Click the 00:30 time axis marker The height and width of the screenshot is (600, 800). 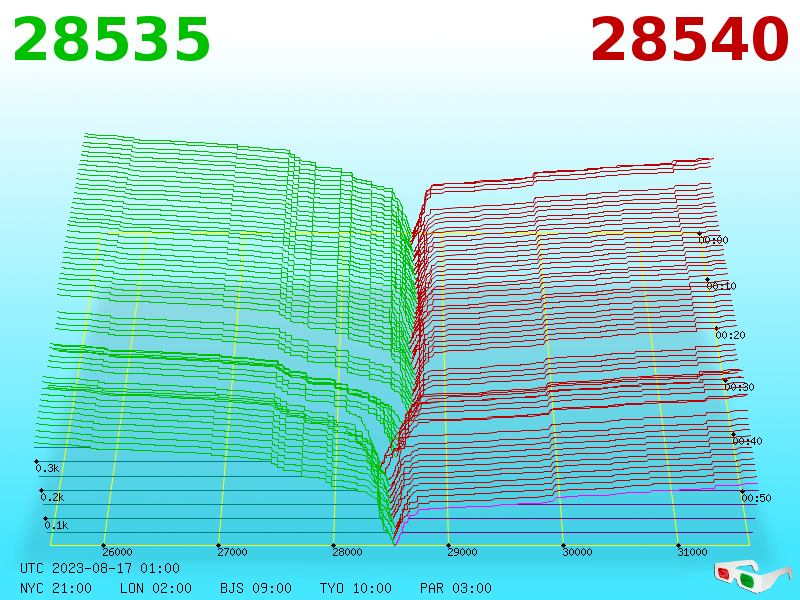(739, 387)
